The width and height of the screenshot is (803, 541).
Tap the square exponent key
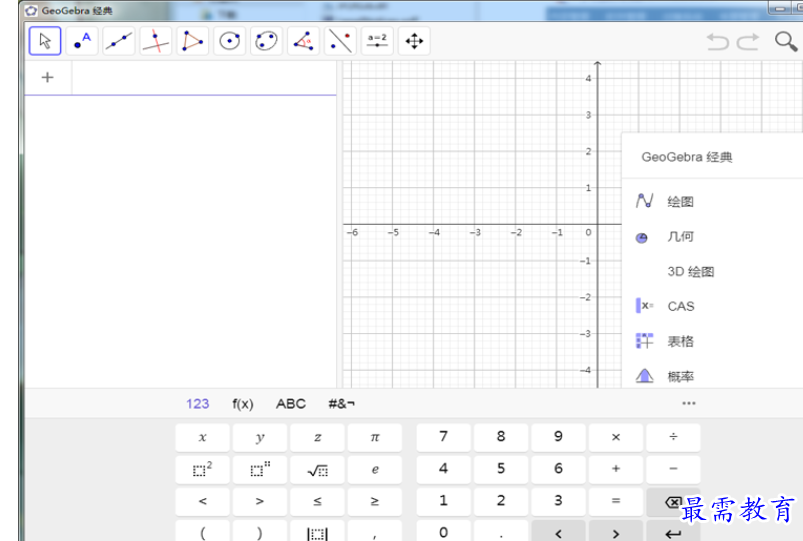coord(202,469)
